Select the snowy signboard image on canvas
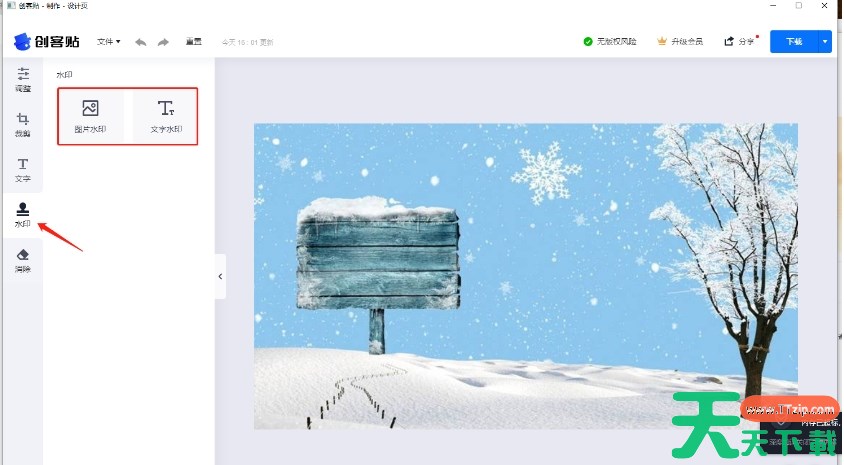The image size is (844, 465). click(525, 276)
